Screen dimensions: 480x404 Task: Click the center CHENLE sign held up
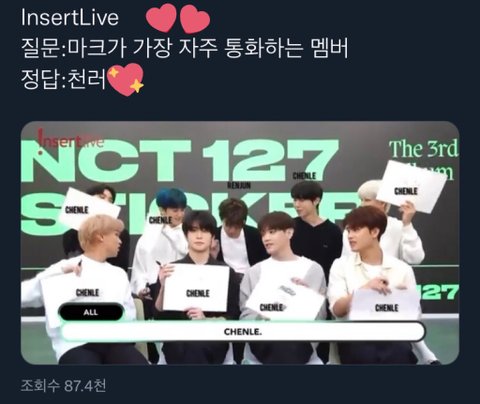point(196,287)
